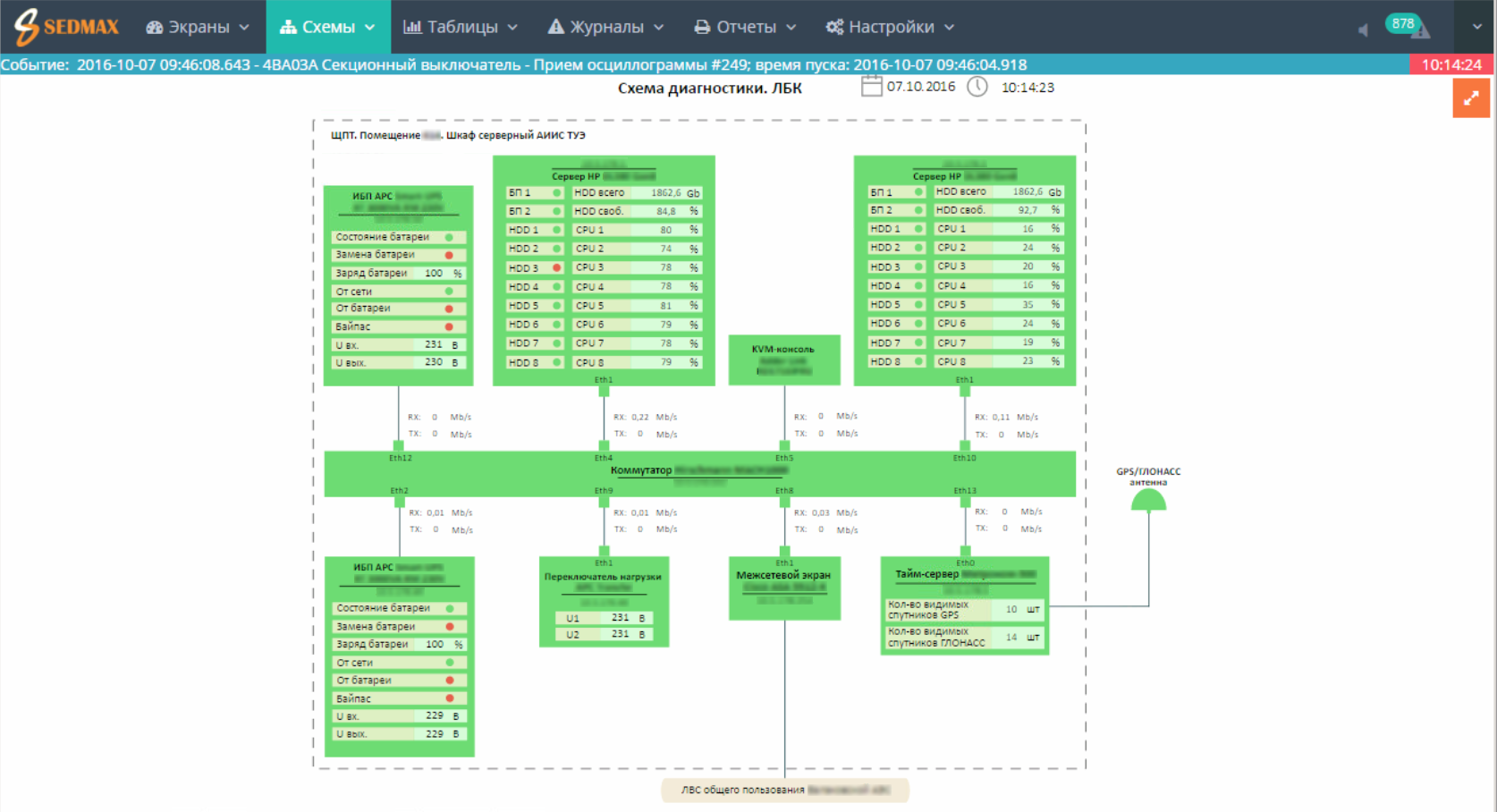Click the red HDD 3 status indicator
This screenshot has height=812, width=1497.
tap(556, 268)
